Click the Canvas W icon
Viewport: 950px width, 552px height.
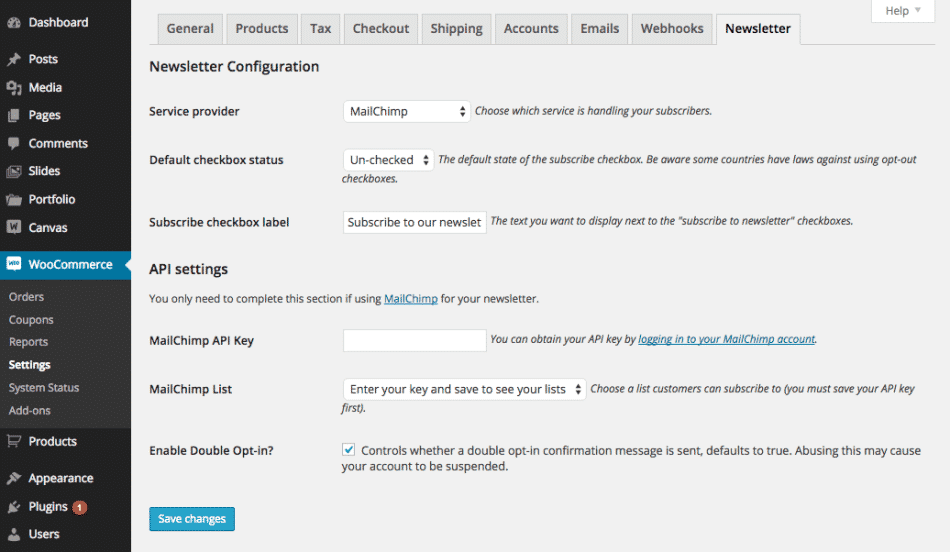[x=14, y=227]
